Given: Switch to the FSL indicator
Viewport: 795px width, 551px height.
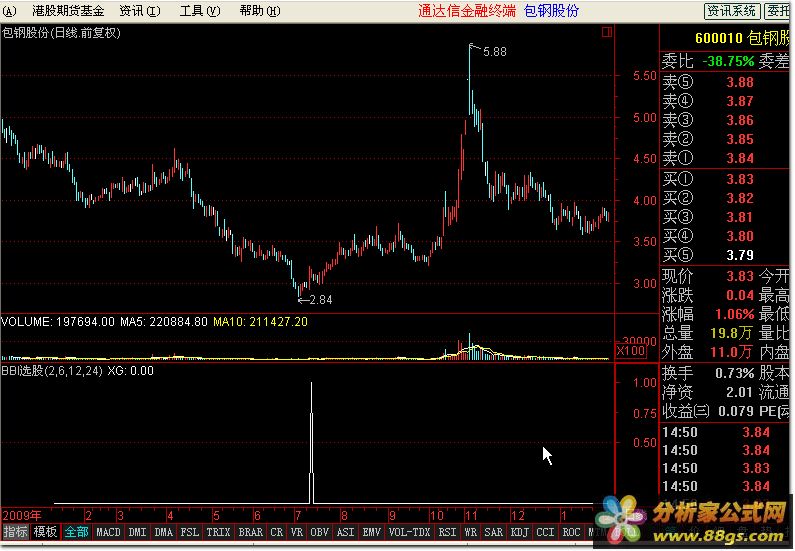Looking at the screenshot, I should pos(190,532).
